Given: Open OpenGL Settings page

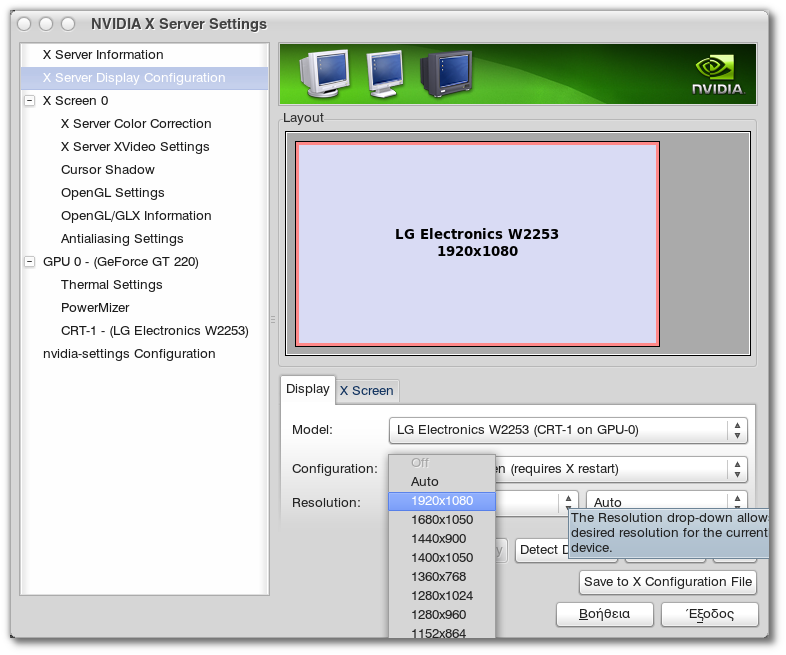Looking at the screenshot, I should pyautogui.click(x=112, y=193).
